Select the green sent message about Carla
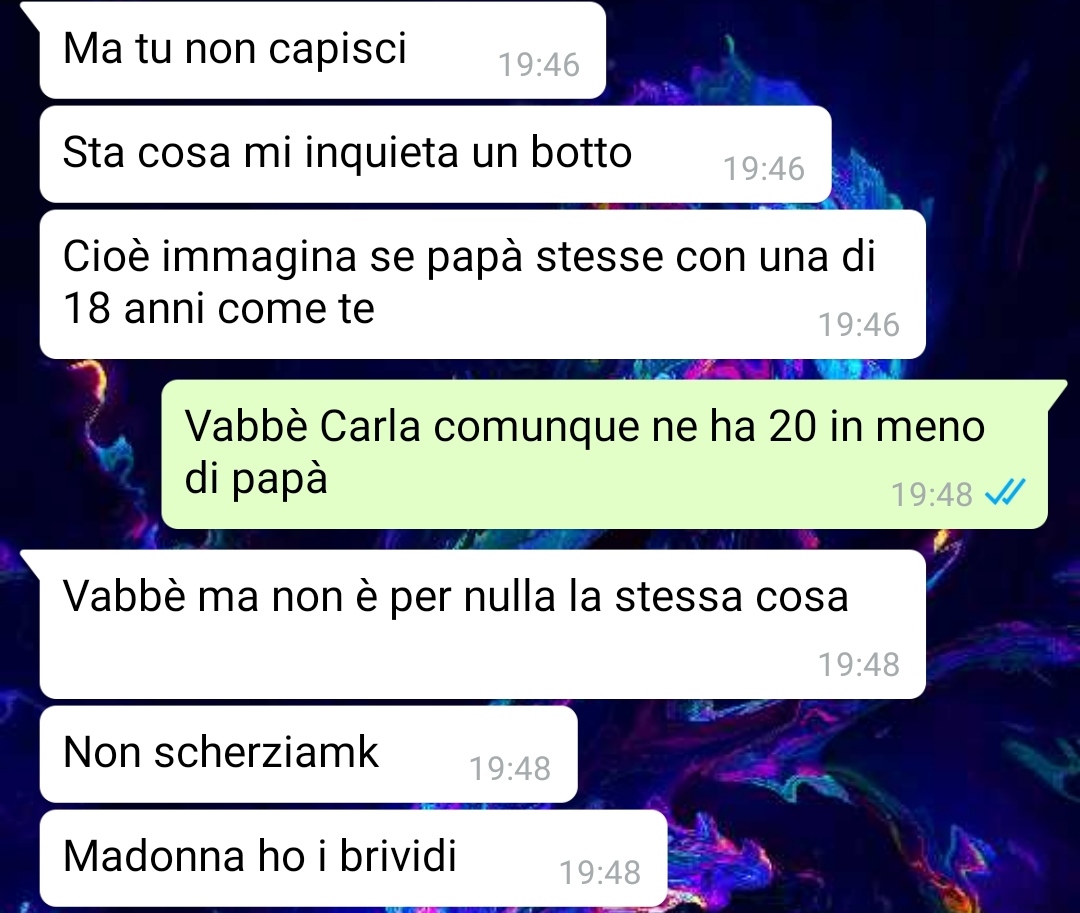This screenshot has height=913, width=1080. [x=605, y=454]
